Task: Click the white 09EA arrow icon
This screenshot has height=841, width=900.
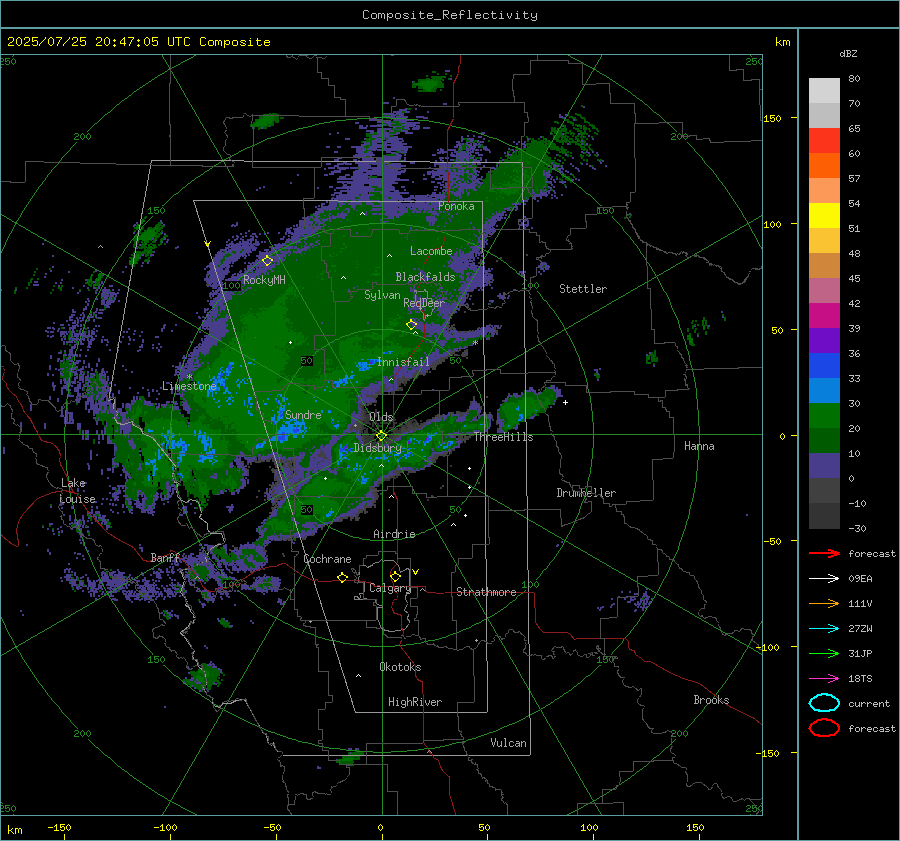Action: tap(824, 579)
